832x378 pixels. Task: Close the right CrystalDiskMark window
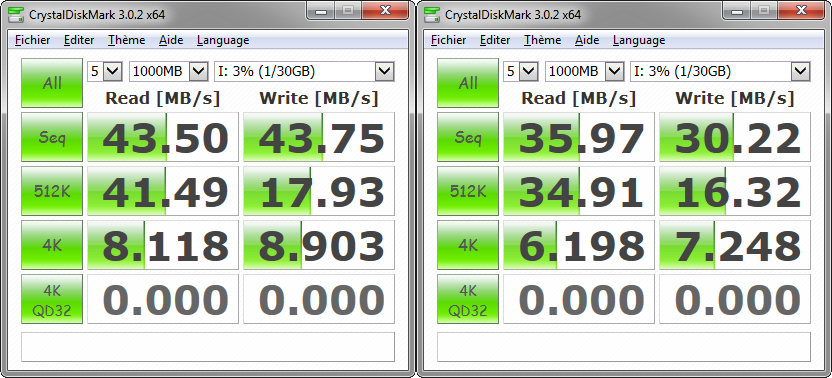pyautogui.click(x=802, y=10)
